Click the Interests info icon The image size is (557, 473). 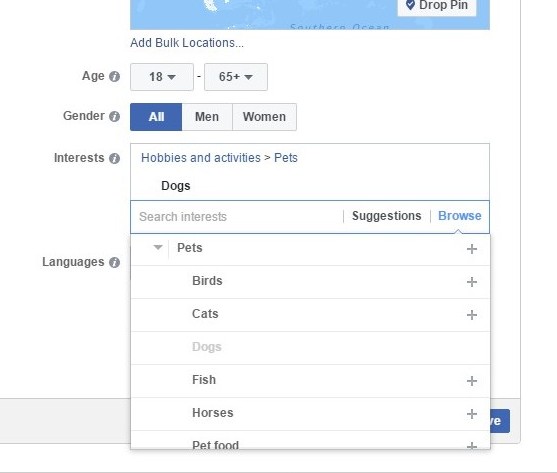(x=114, y=158)
